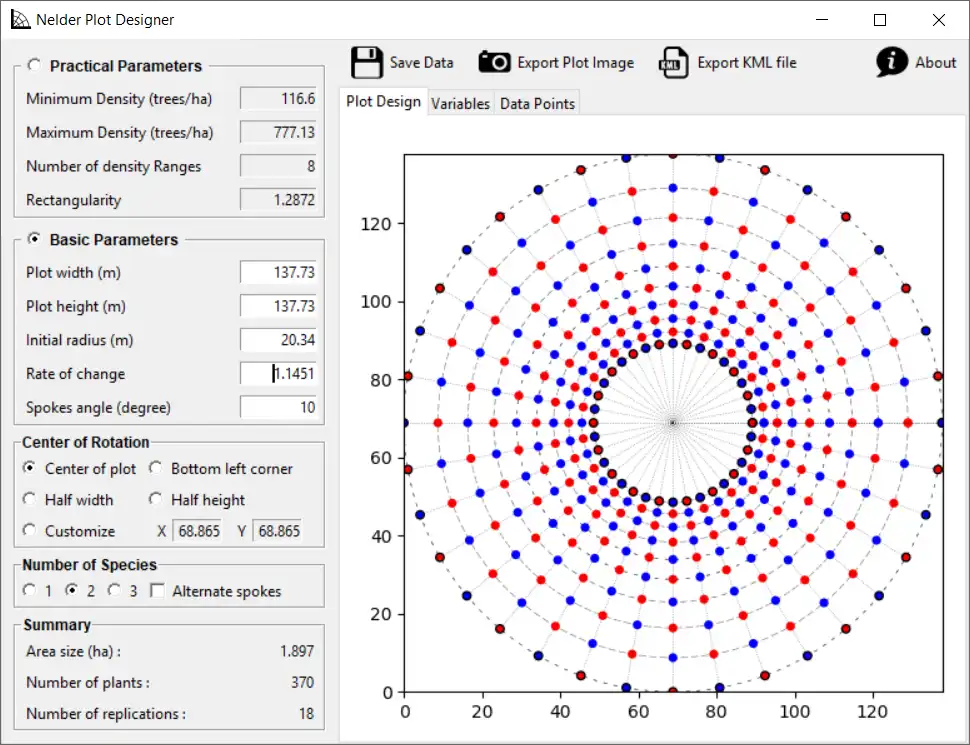The width and height of the screenshot is (970, 745).
Task: Select the Half height radio button
Action: tap(155, 499)
